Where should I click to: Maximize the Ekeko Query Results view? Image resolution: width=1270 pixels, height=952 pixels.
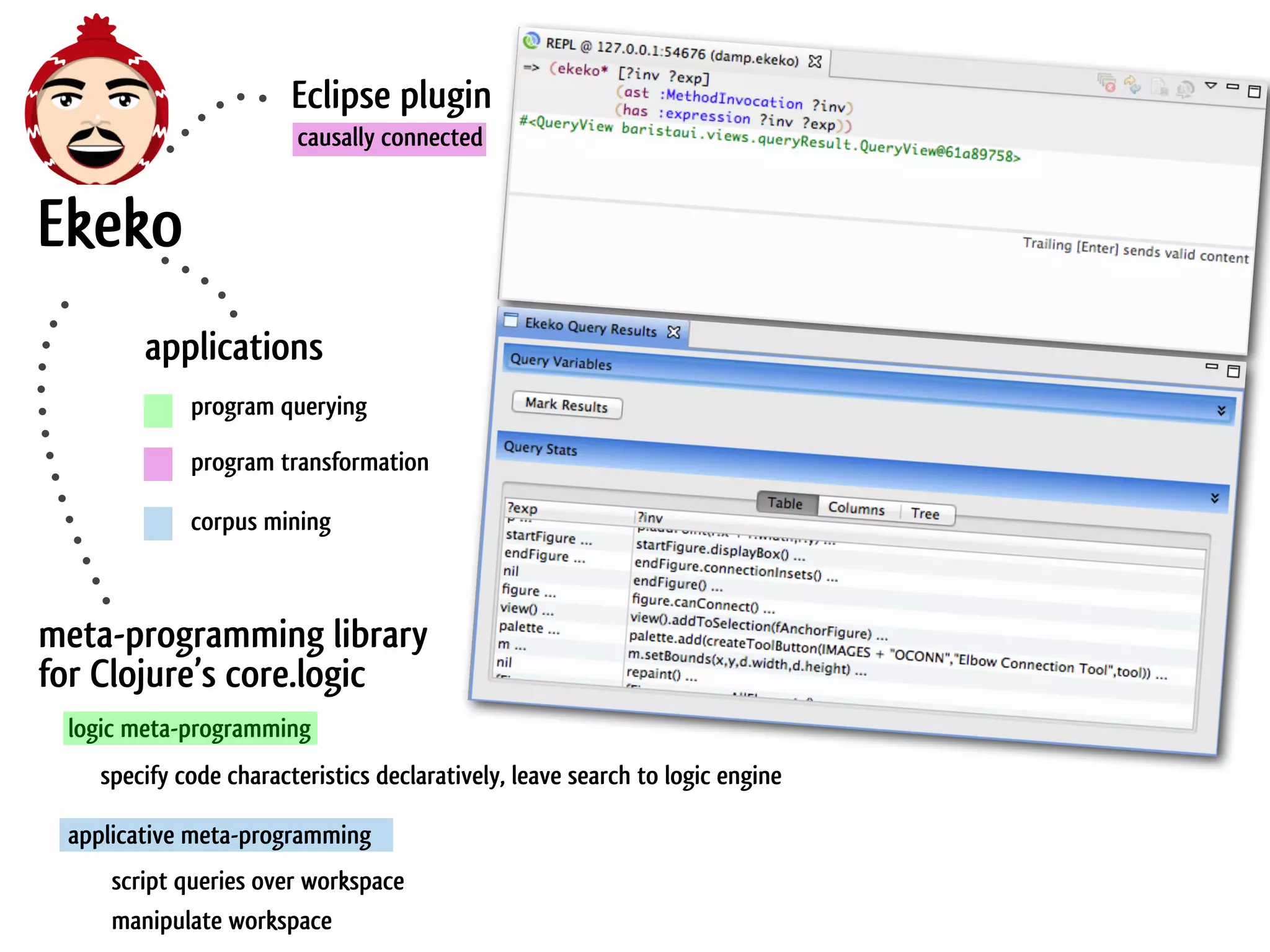(x=1233, y=371)
